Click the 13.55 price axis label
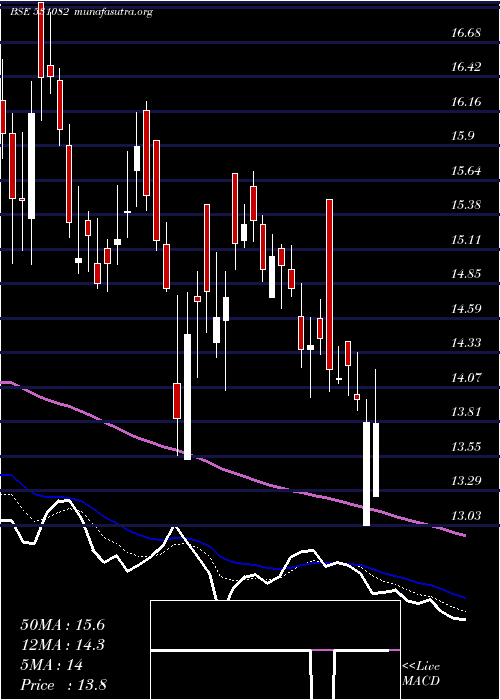Screen dimensions: 500x700 point(466,446)
